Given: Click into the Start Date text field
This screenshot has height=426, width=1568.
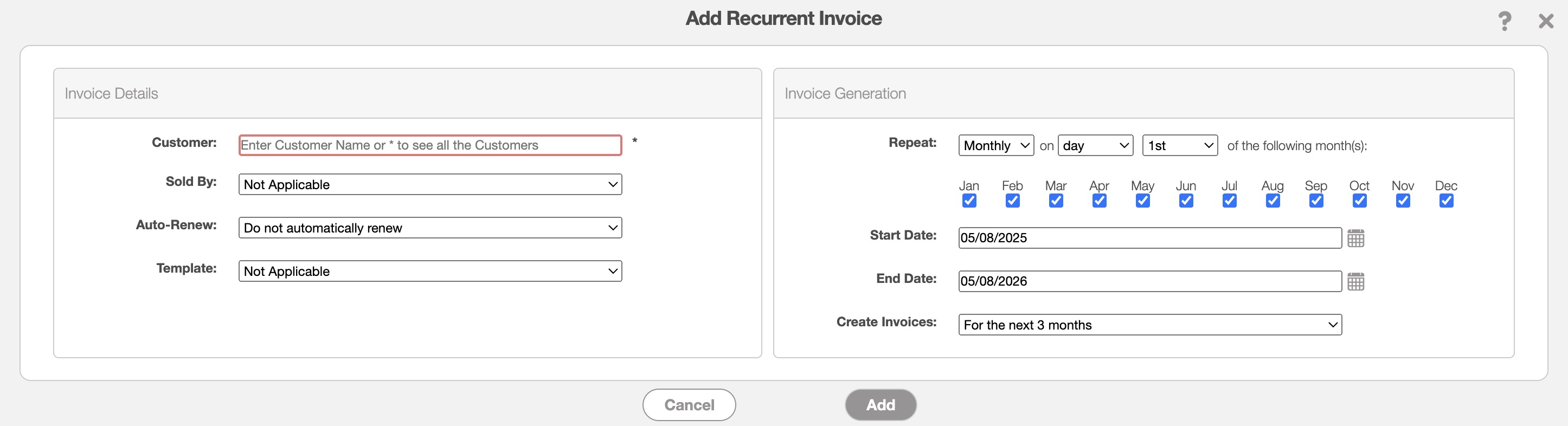Looking at the screenshot, I should [x=1149, y=238].
